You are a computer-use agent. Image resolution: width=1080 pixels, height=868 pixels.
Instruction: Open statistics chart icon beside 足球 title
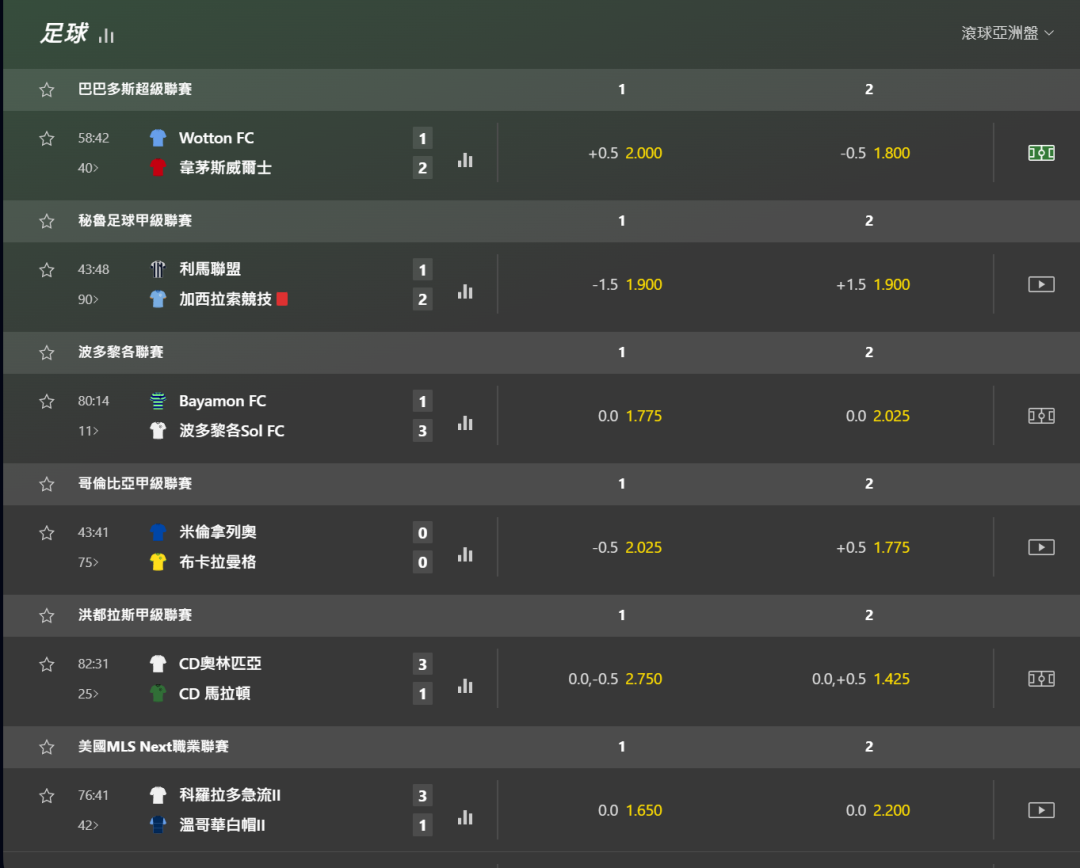(x=106, y=35)
